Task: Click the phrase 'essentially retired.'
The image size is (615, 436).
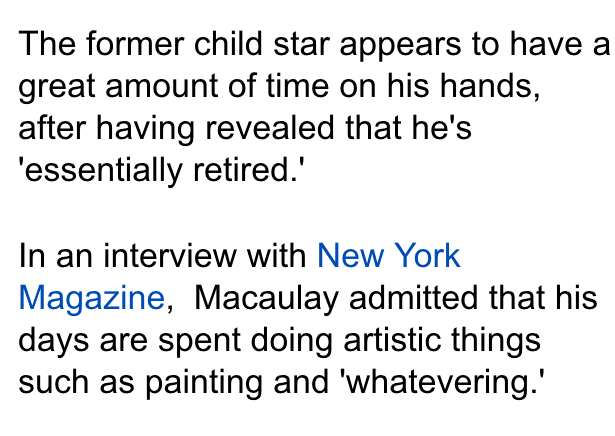Action: coord(161,171)
